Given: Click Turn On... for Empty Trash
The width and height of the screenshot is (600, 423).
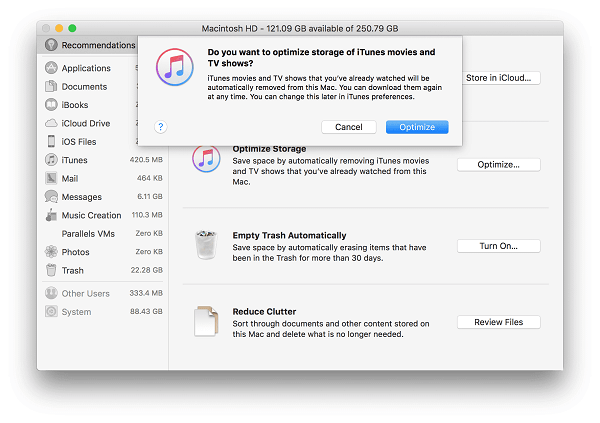Looking at the screenshot, I should pos(499,246).
